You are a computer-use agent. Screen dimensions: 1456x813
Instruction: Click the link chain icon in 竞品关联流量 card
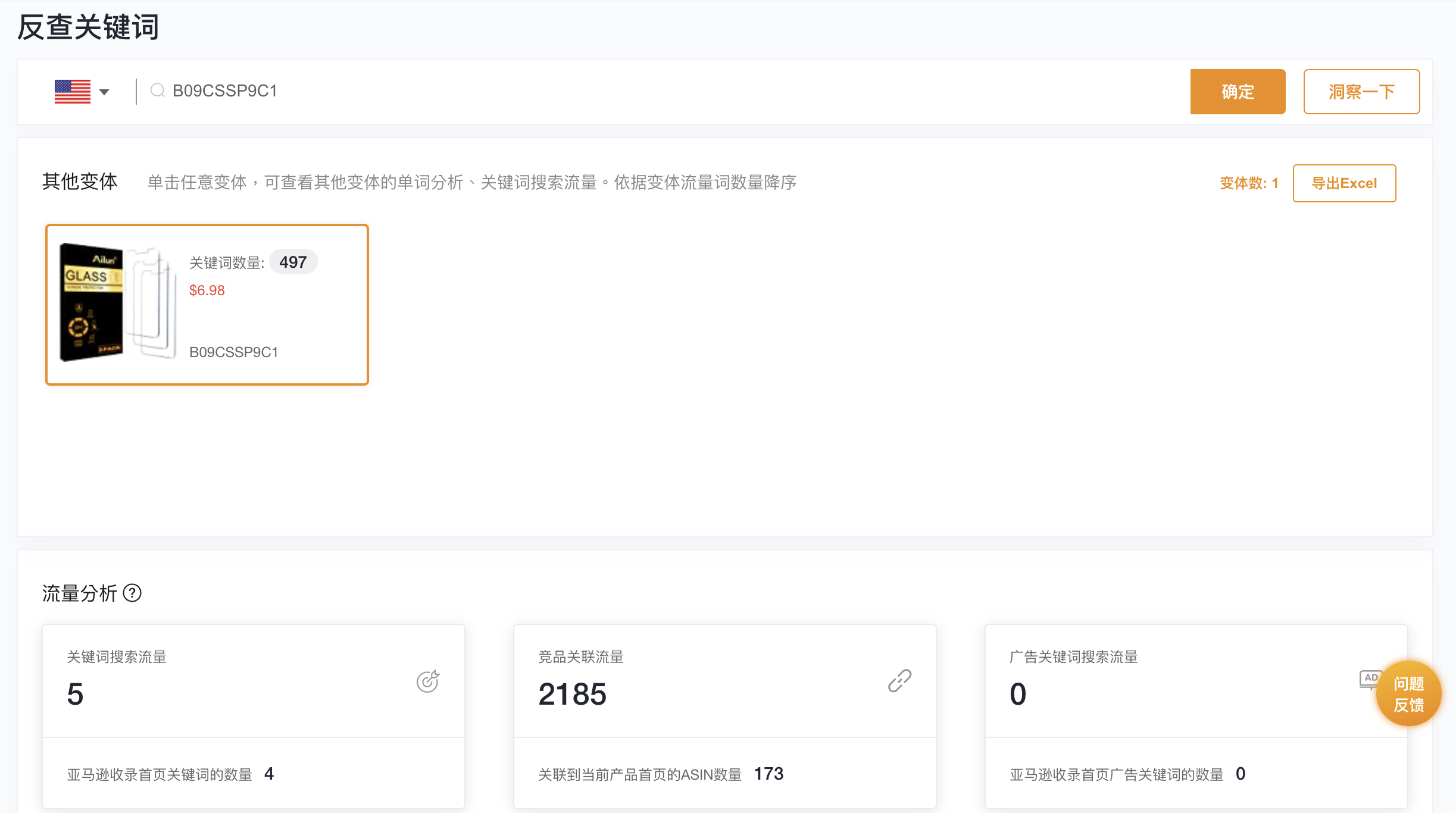[x=899, y=681]
